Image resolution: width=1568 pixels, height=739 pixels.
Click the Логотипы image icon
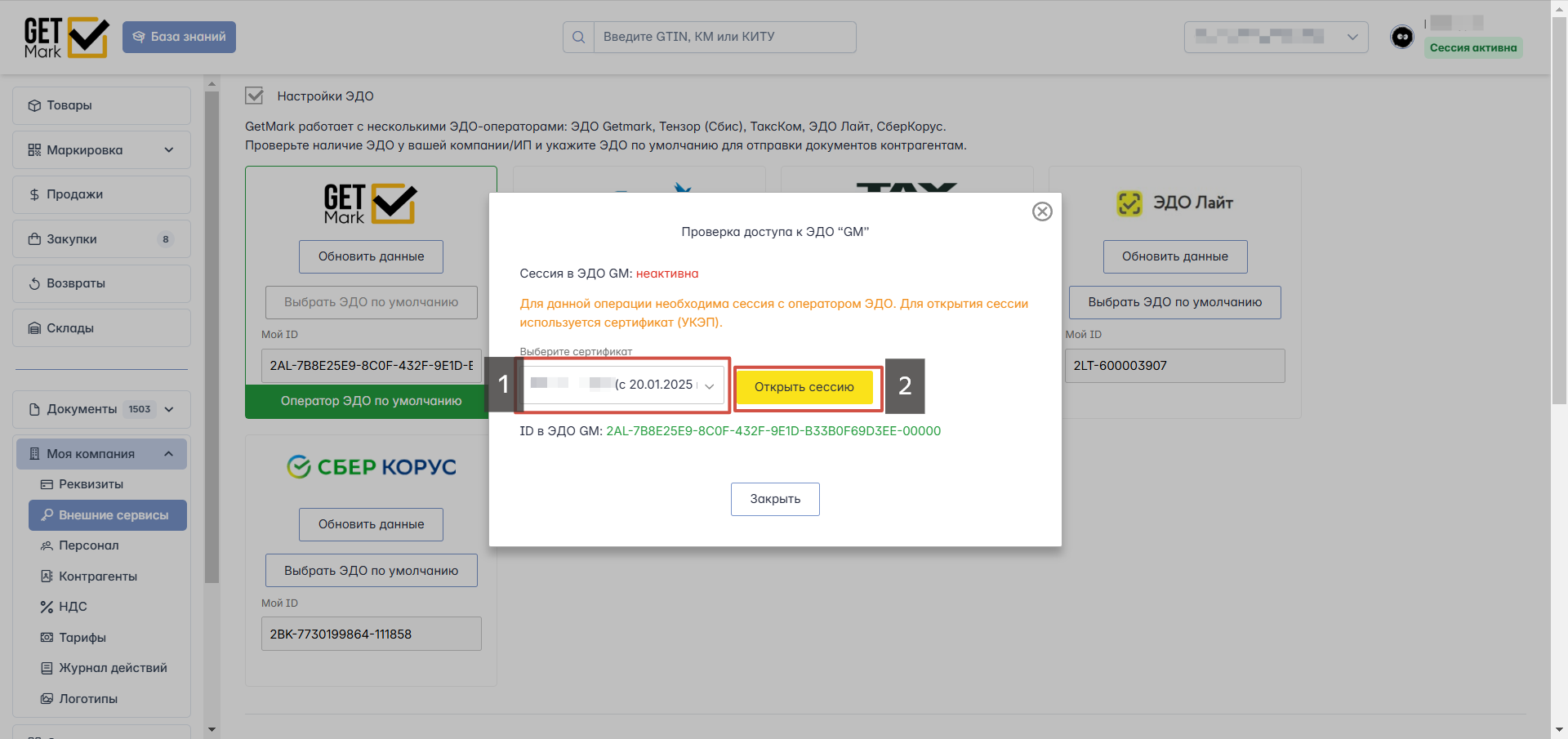[x=47, y=699]
